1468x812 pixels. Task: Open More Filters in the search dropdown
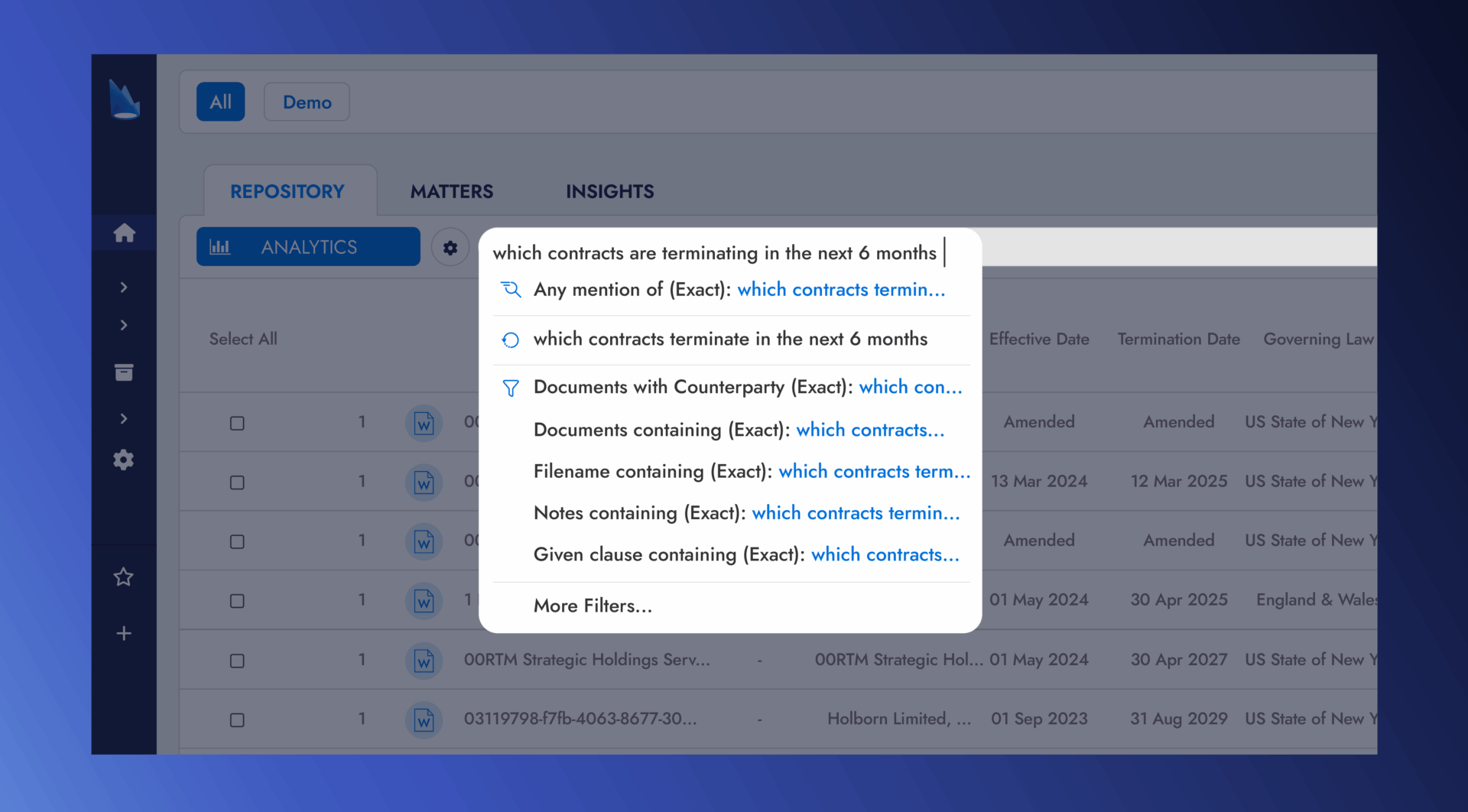pyautogui.click(x=593, y=605)
